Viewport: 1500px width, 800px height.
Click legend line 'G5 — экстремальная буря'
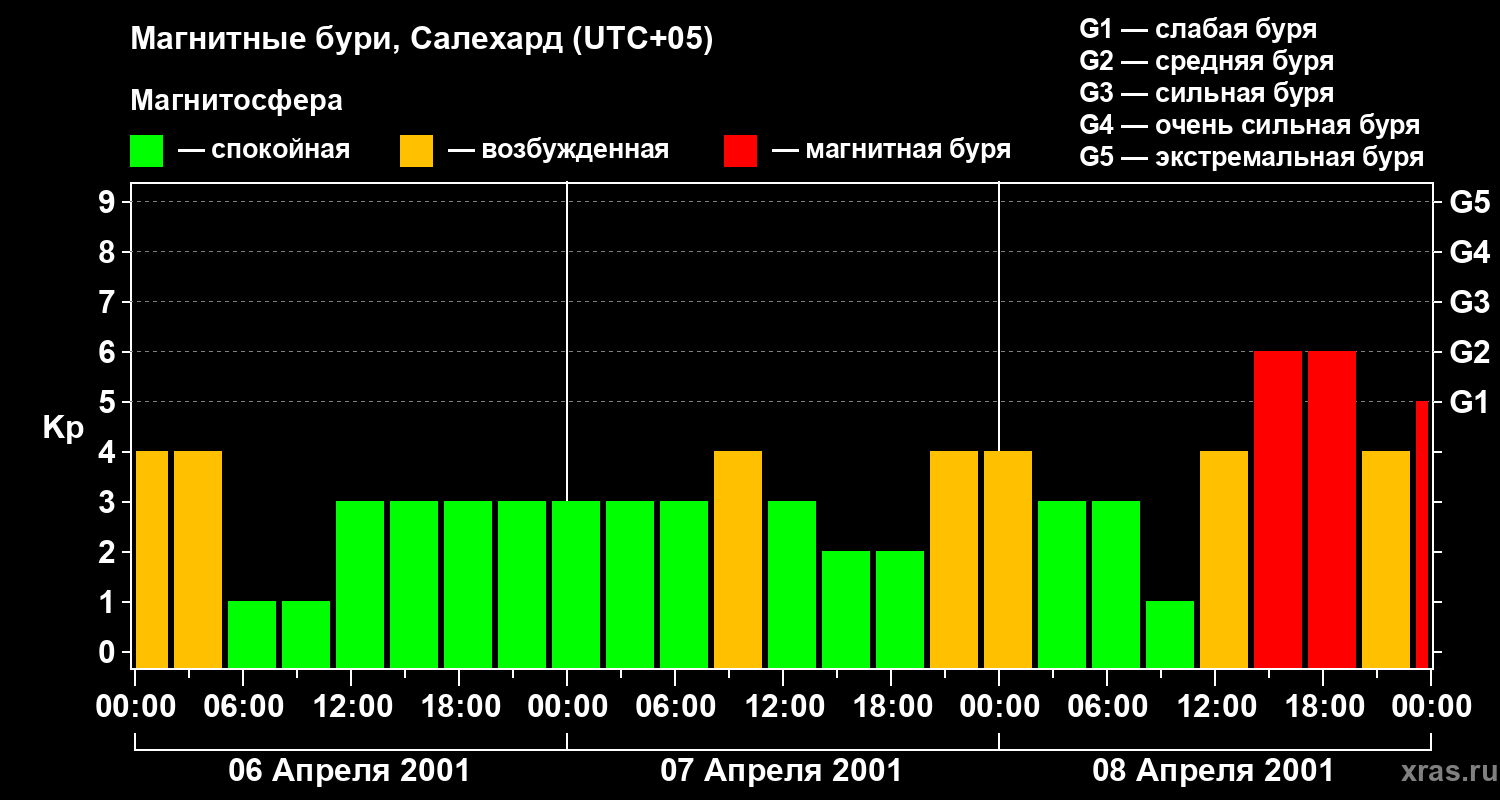coord(1251,157)
